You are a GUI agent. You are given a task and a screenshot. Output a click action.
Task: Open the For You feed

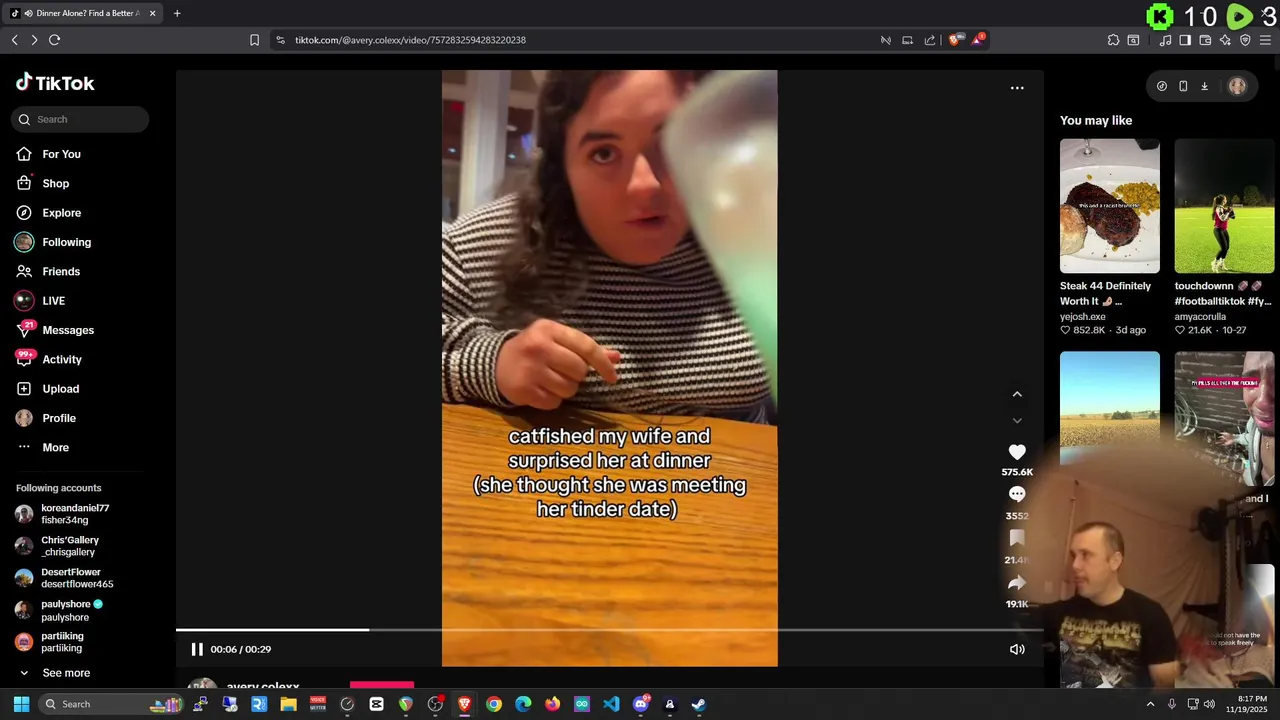click(61, 154)
